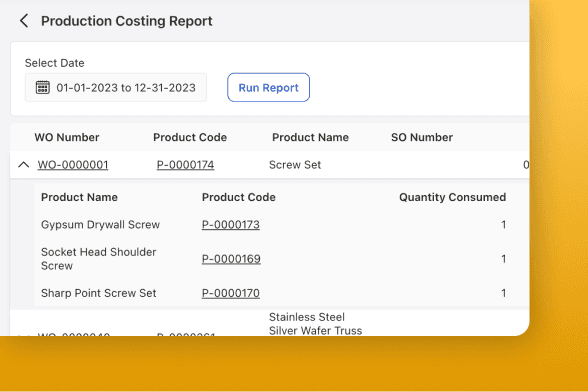The height and width of the screenshot is (392, 588).
Task: Open product code P-0000174 link
Action: pos(185,165)
